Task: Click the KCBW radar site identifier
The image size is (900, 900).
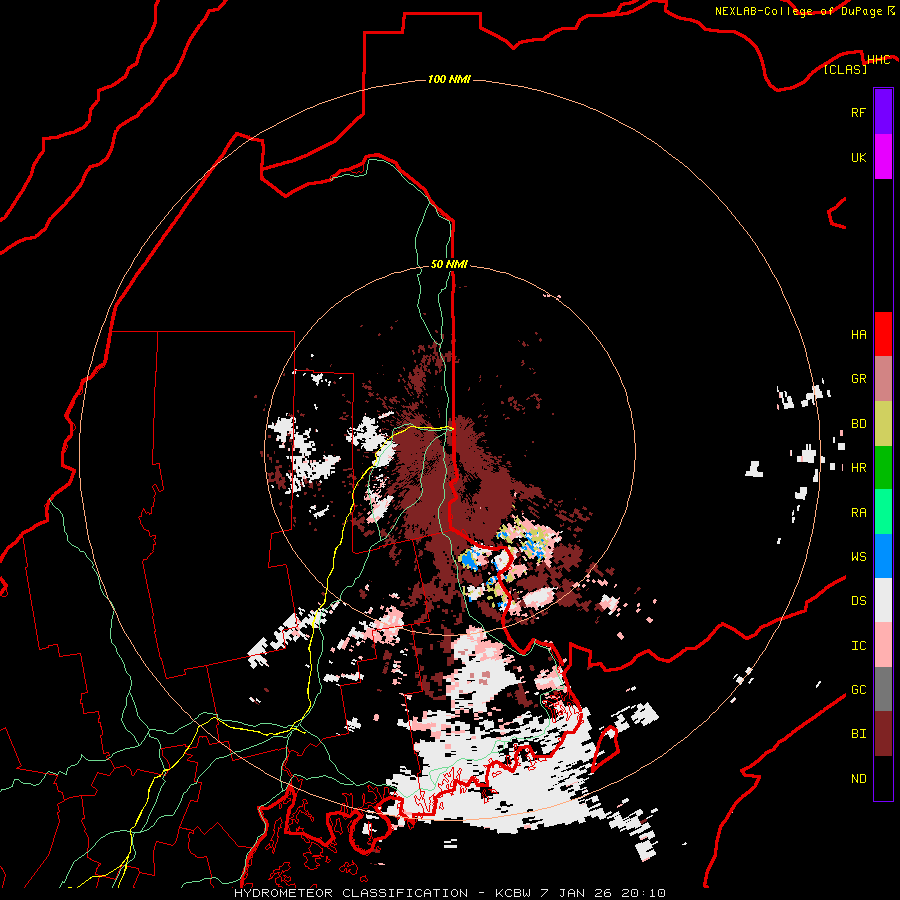Action: pos(514,893)
